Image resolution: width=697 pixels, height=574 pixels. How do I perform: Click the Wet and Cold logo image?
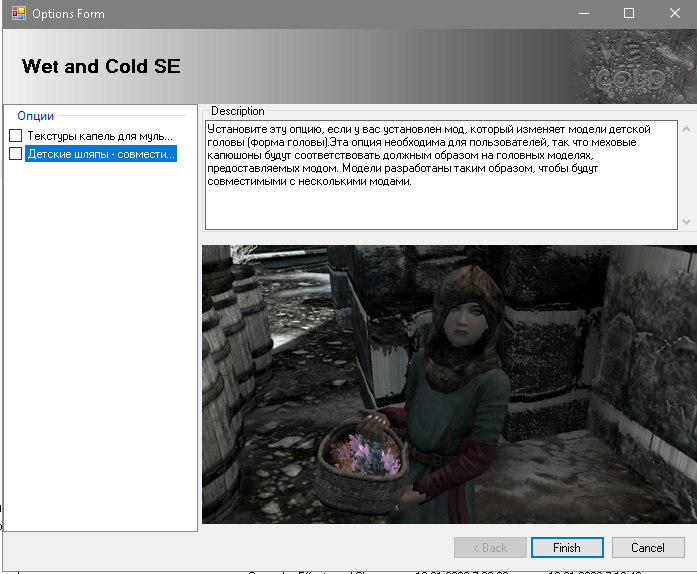tap(630, 67)
